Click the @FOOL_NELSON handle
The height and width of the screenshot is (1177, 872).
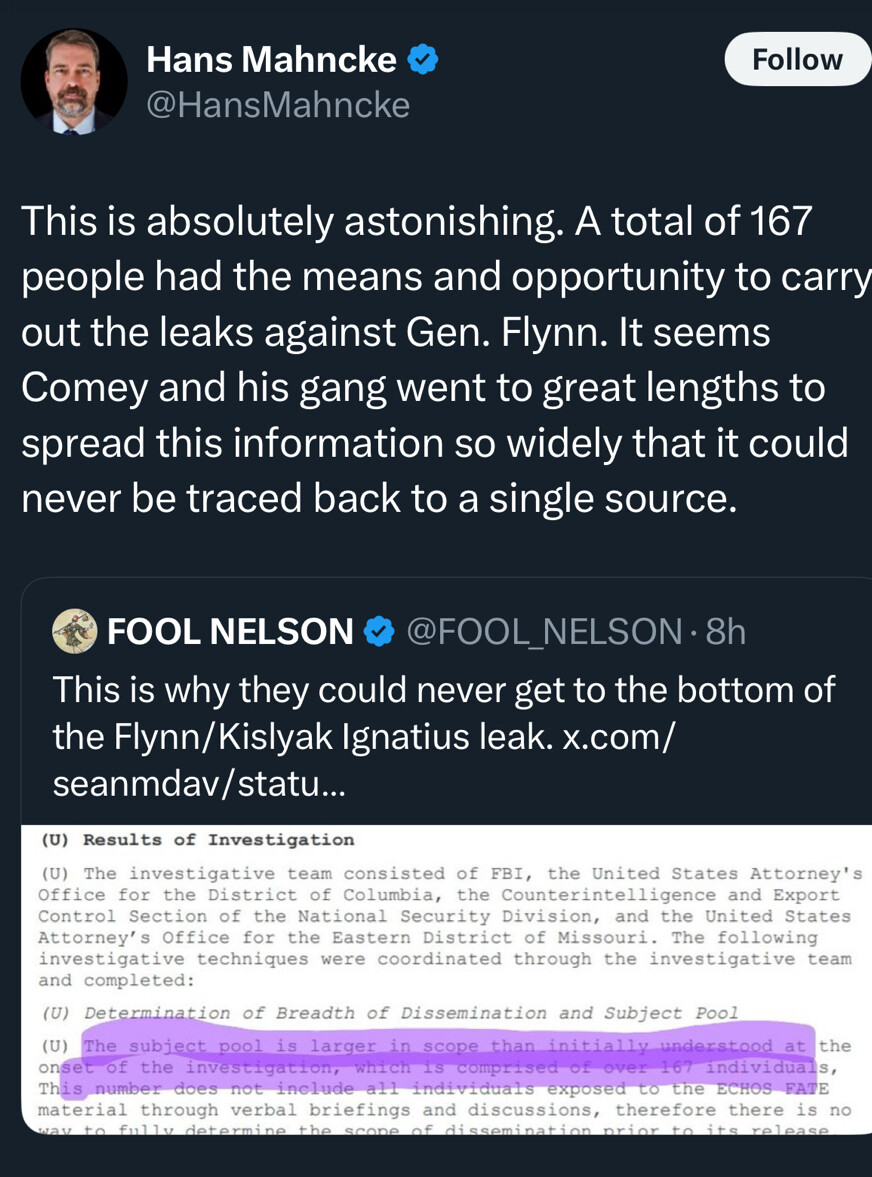click(544, 632)
